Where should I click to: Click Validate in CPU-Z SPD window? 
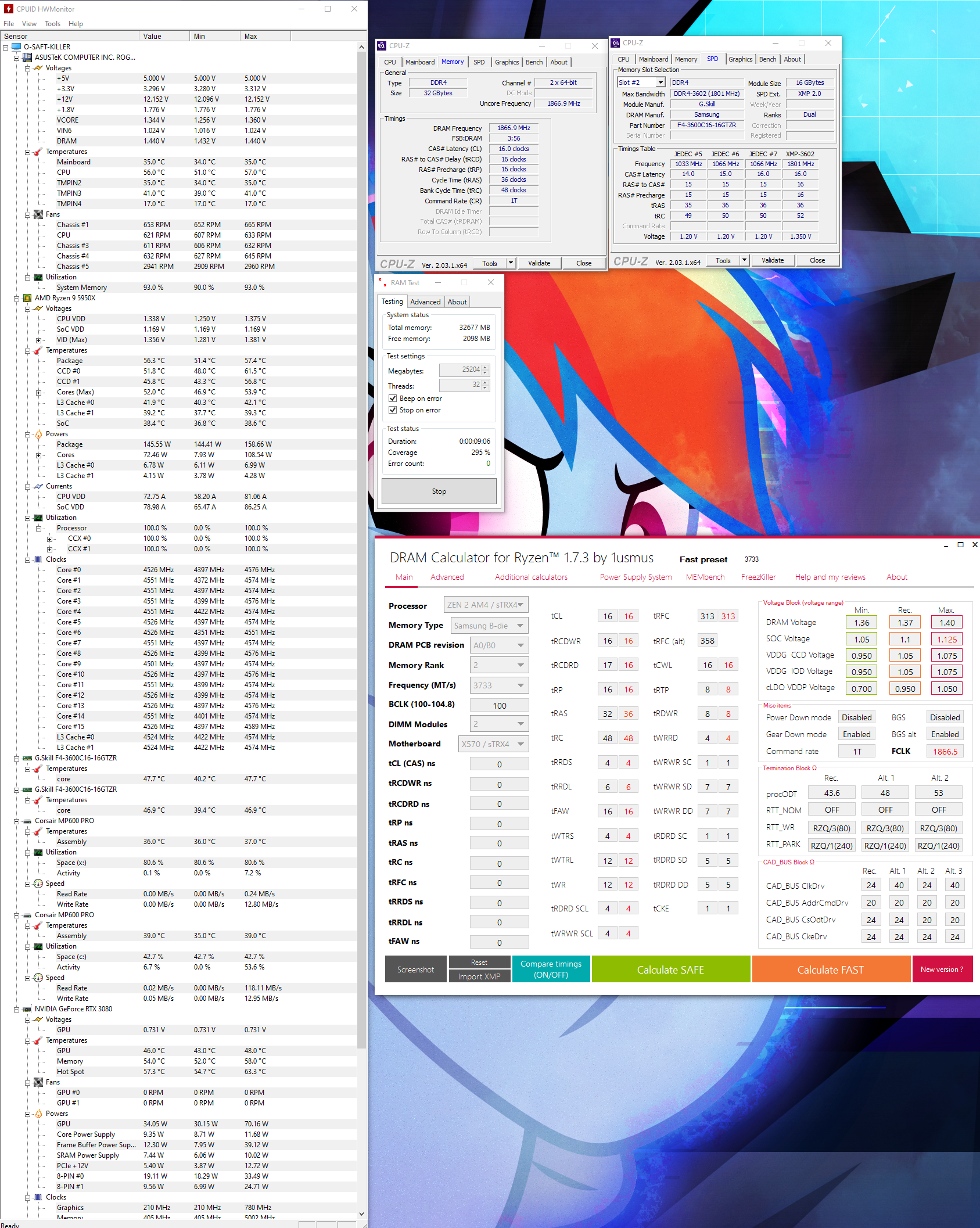click(x=773, y=260)
